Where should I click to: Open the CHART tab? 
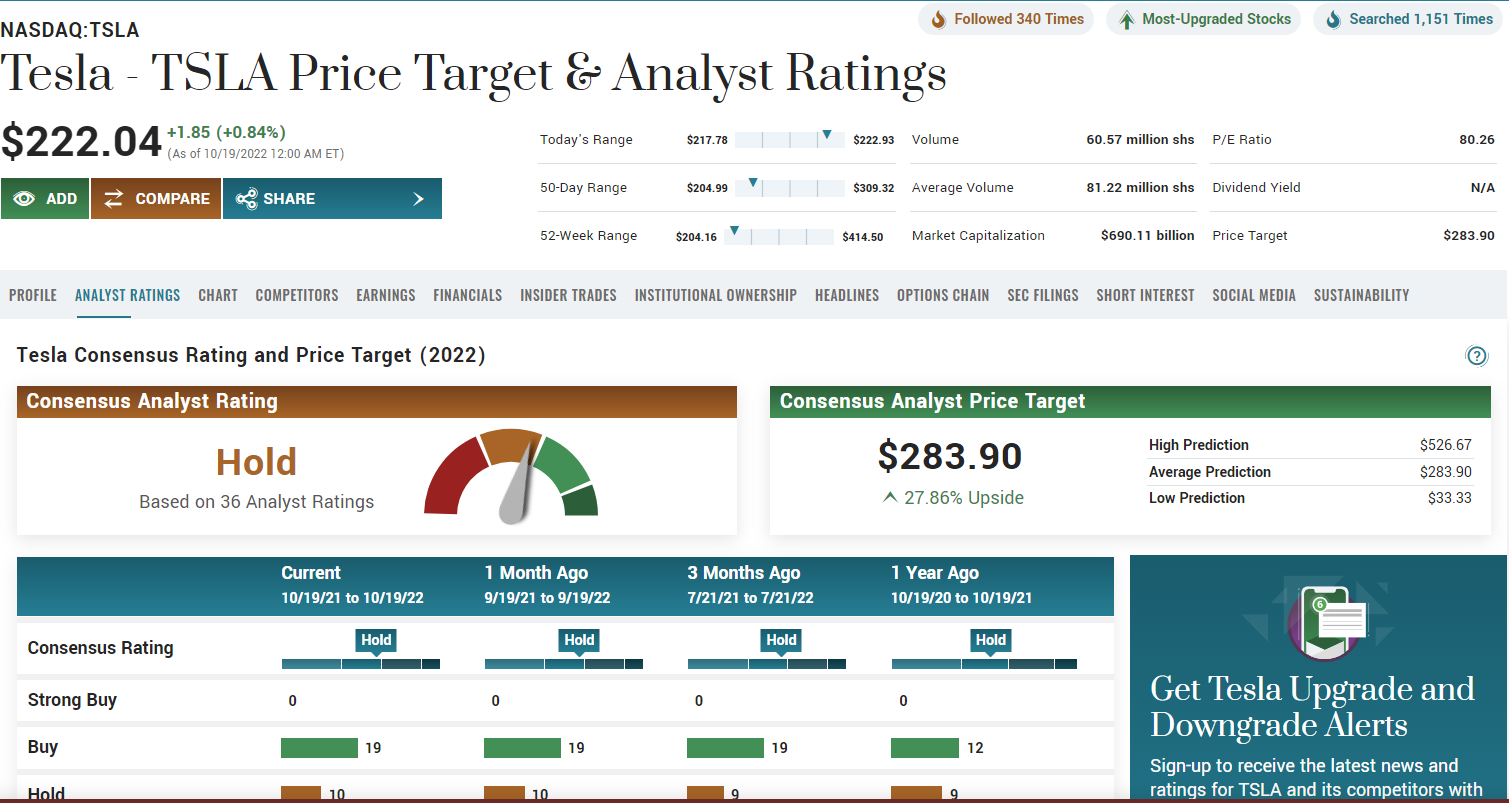pos(218,295)
